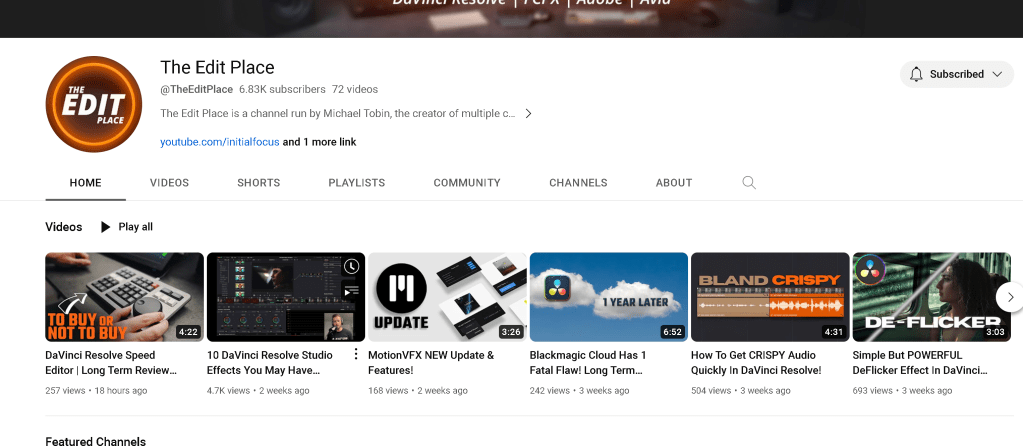Image resolution: width=1023 pixels, height=446 pixels.
Task: Click '242 views • 3 weeks ago' text
Action: coord(579,391)
